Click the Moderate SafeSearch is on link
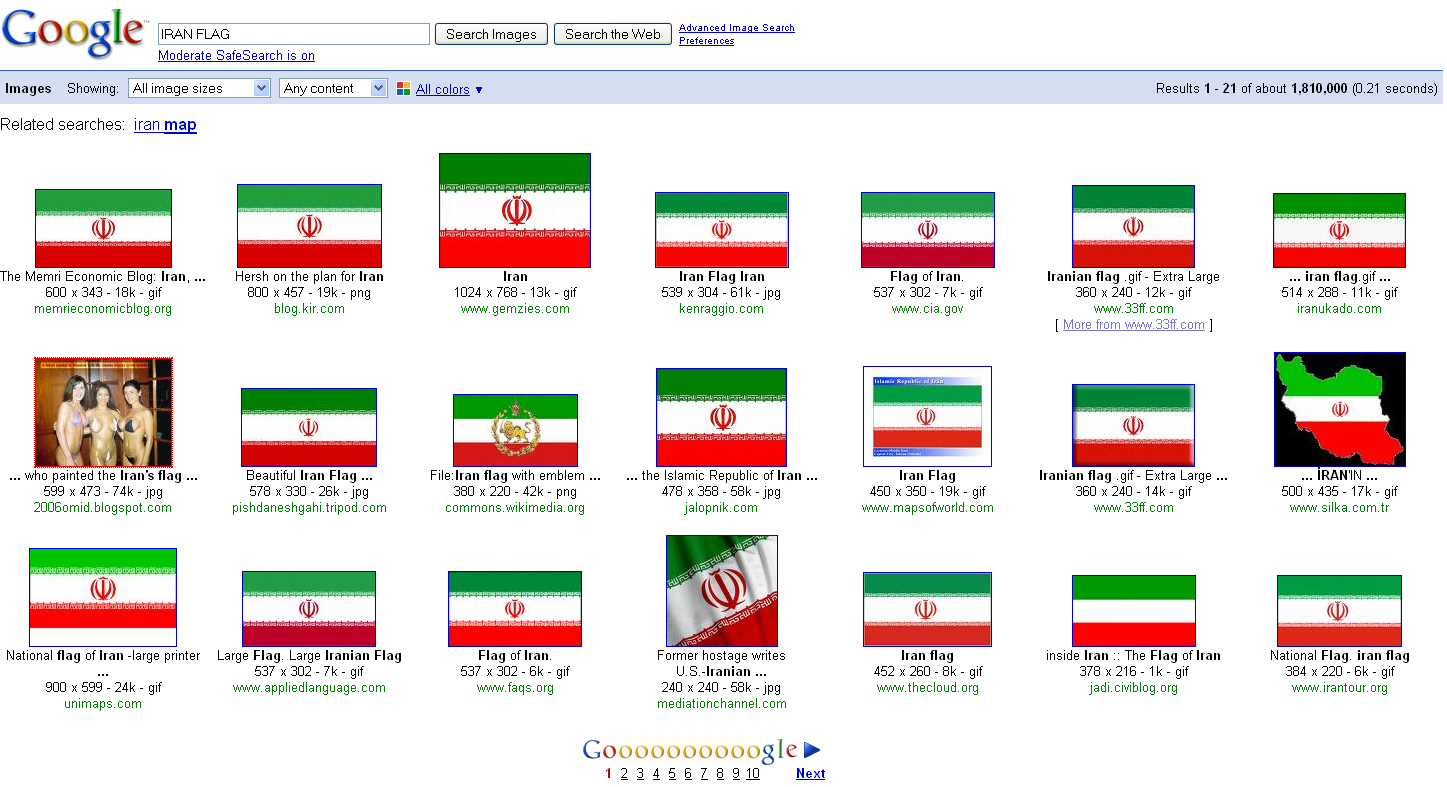This screenshot has width=1447, height=787. pos(236,56)
